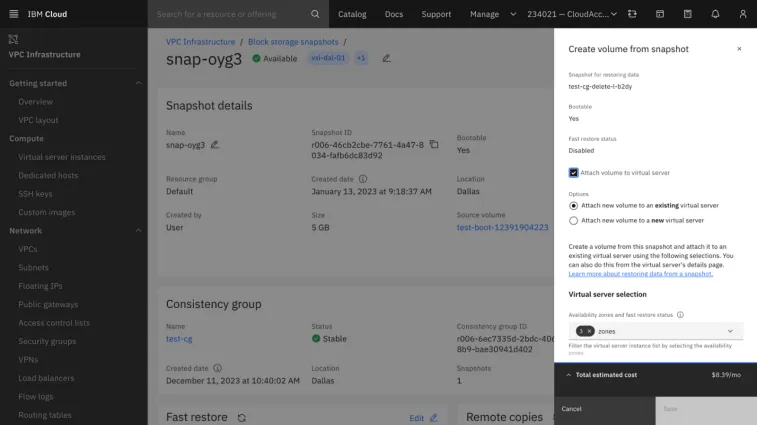
Task: Copy the Snapshot ID to clipboard
Action: 434,145
